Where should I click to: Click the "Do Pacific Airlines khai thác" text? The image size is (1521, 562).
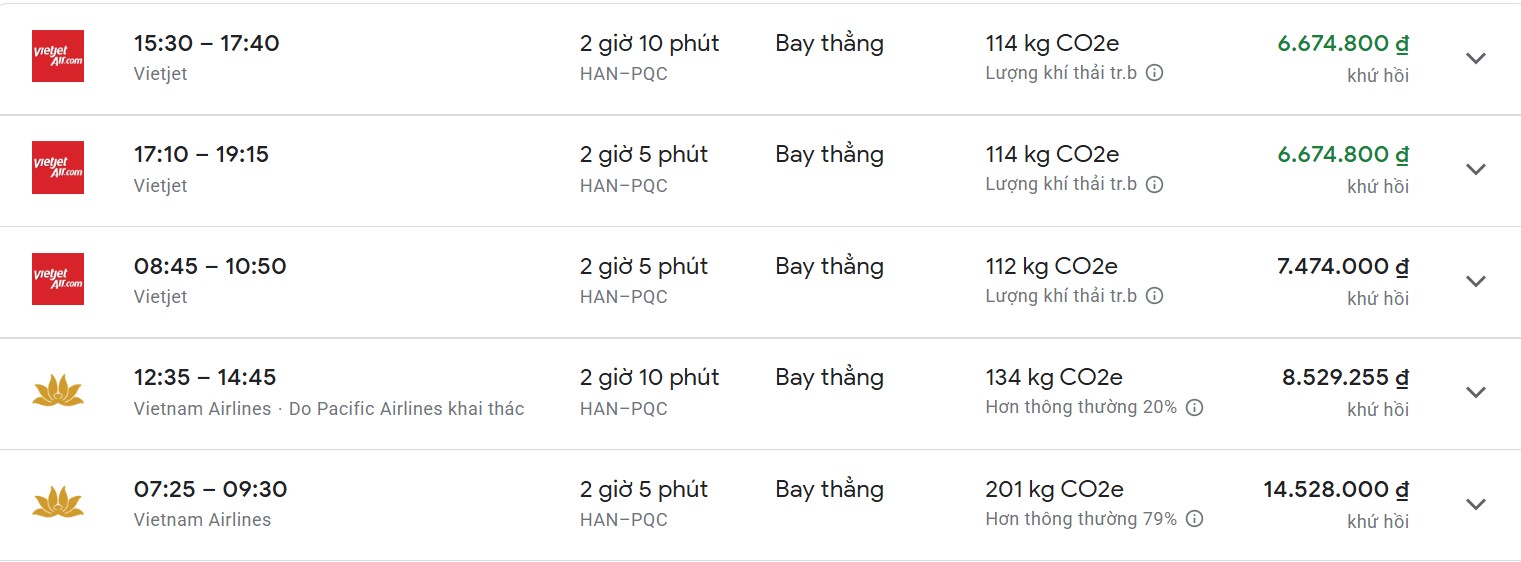(x=406, y=409)
